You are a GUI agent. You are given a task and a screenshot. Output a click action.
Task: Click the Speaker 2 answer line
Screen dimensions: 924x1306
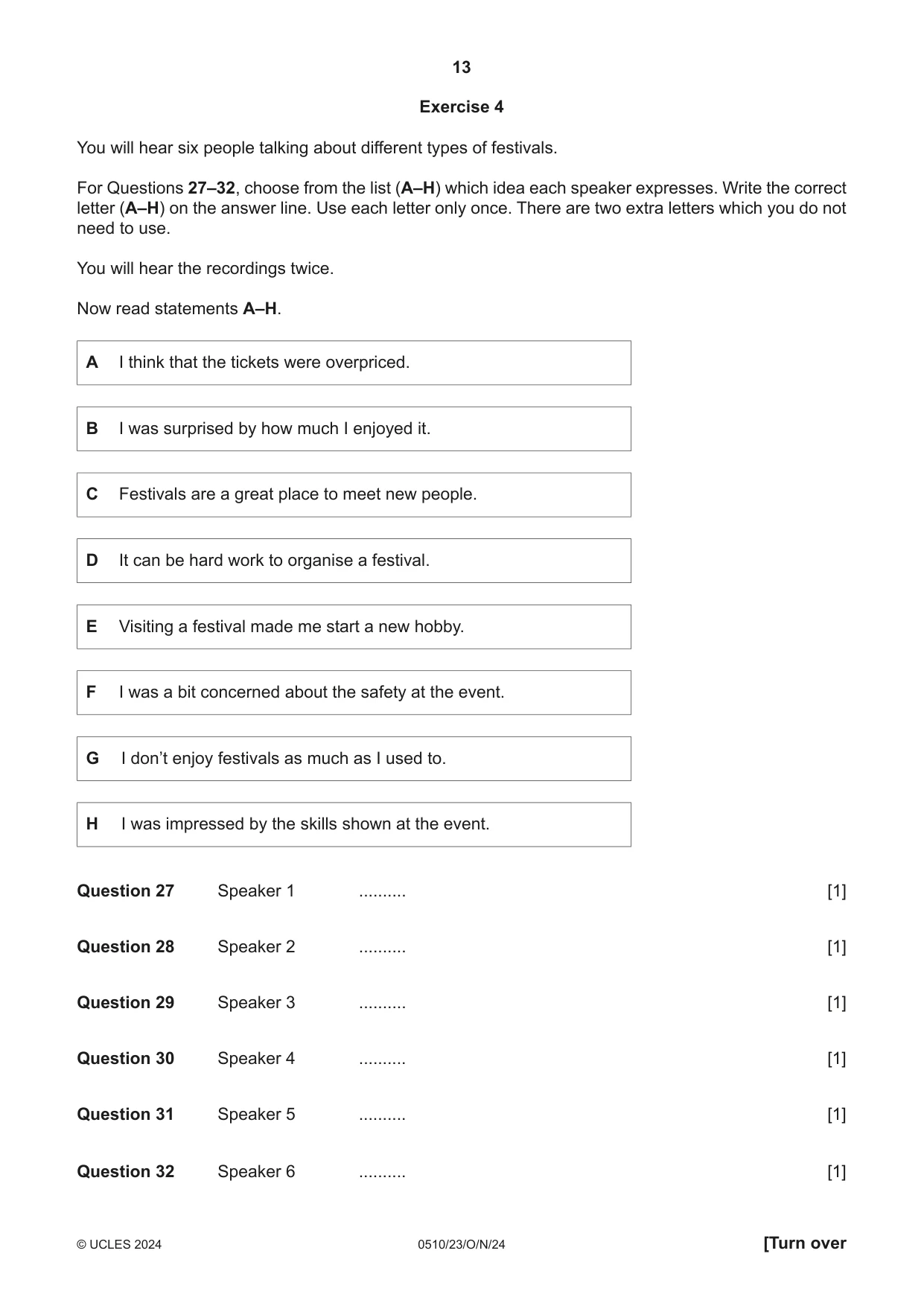point(382,948)
